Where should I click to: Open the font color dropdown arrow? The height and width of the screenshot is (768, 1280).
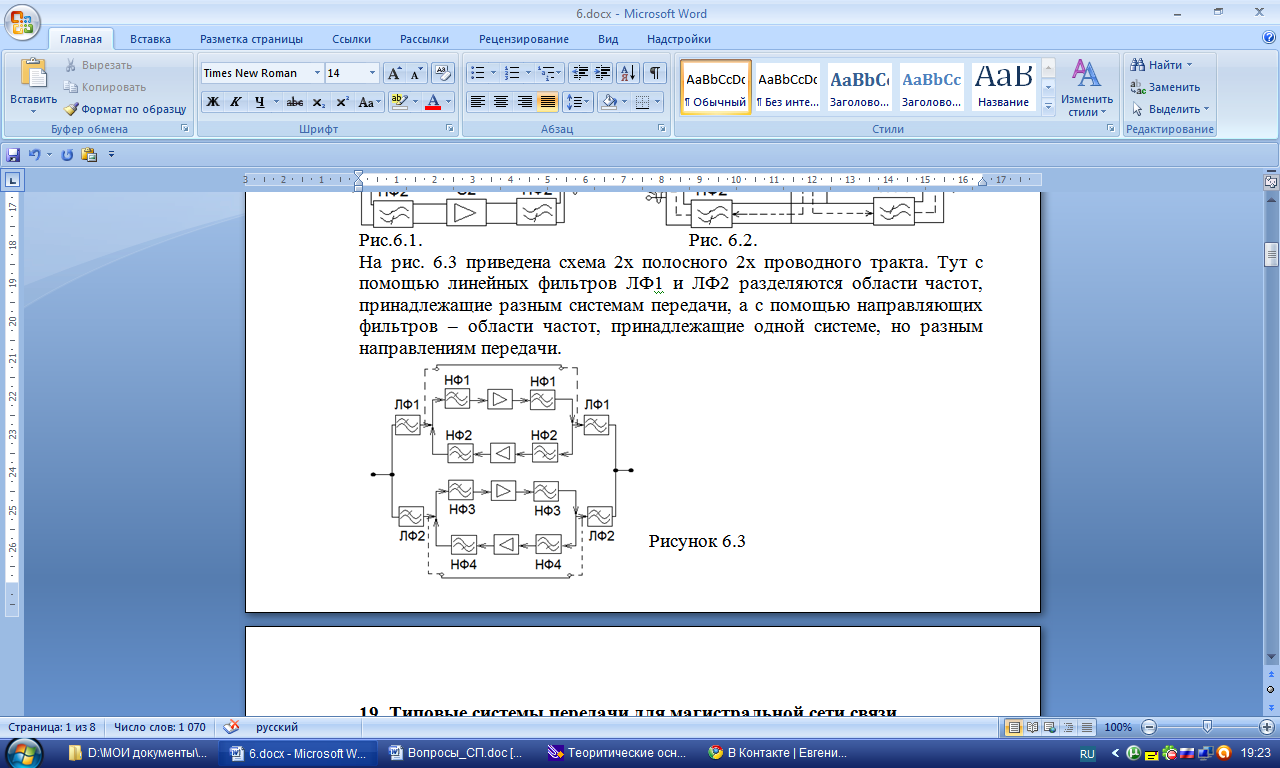(449, 102)
